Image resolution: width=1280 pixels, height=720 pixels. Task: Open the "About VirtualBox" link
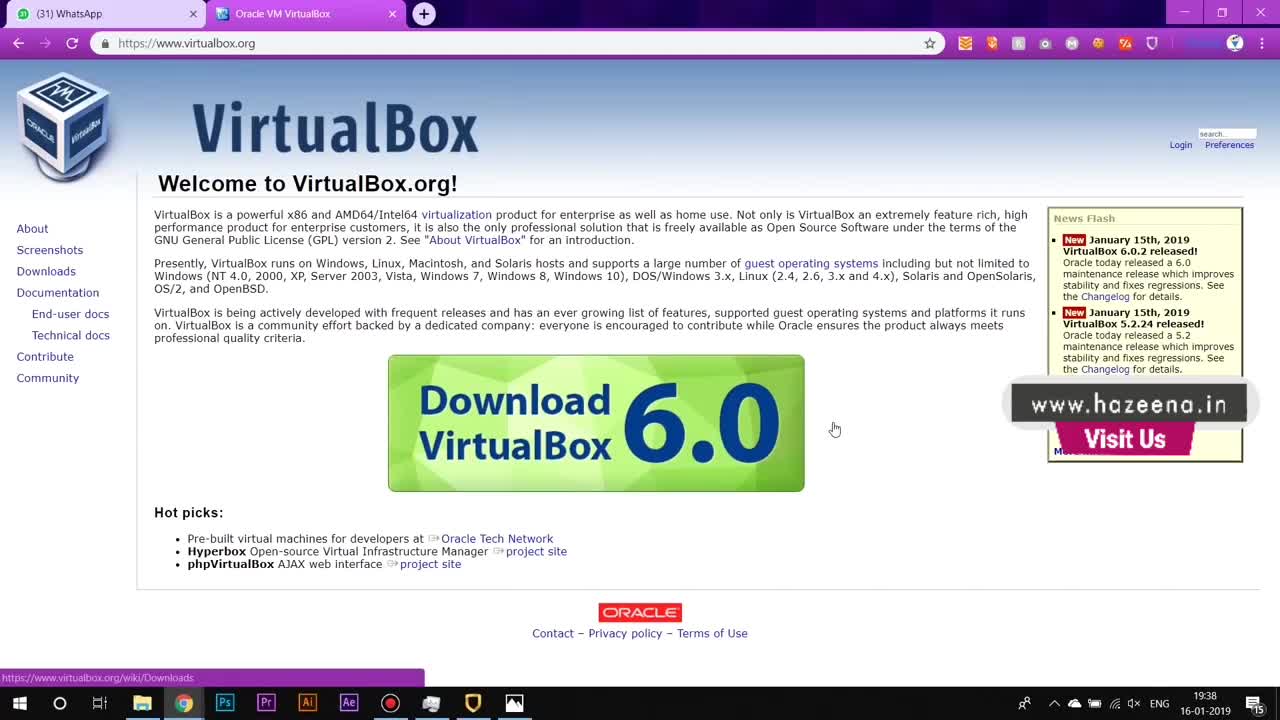pyautogui.click(x=475, y=240)
